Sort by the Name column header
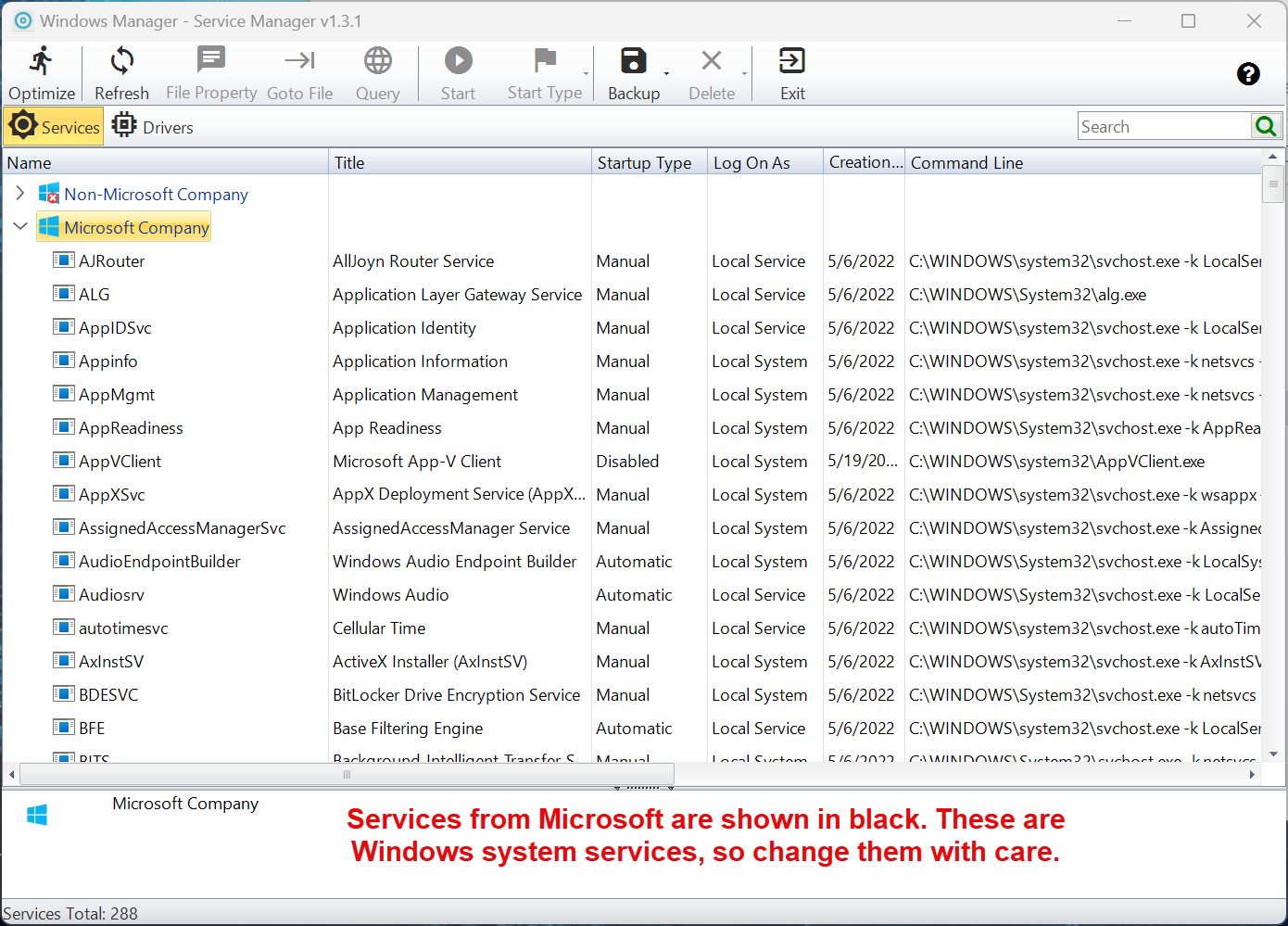Screen dimensions: 1288x926 [x=165, y=162]
